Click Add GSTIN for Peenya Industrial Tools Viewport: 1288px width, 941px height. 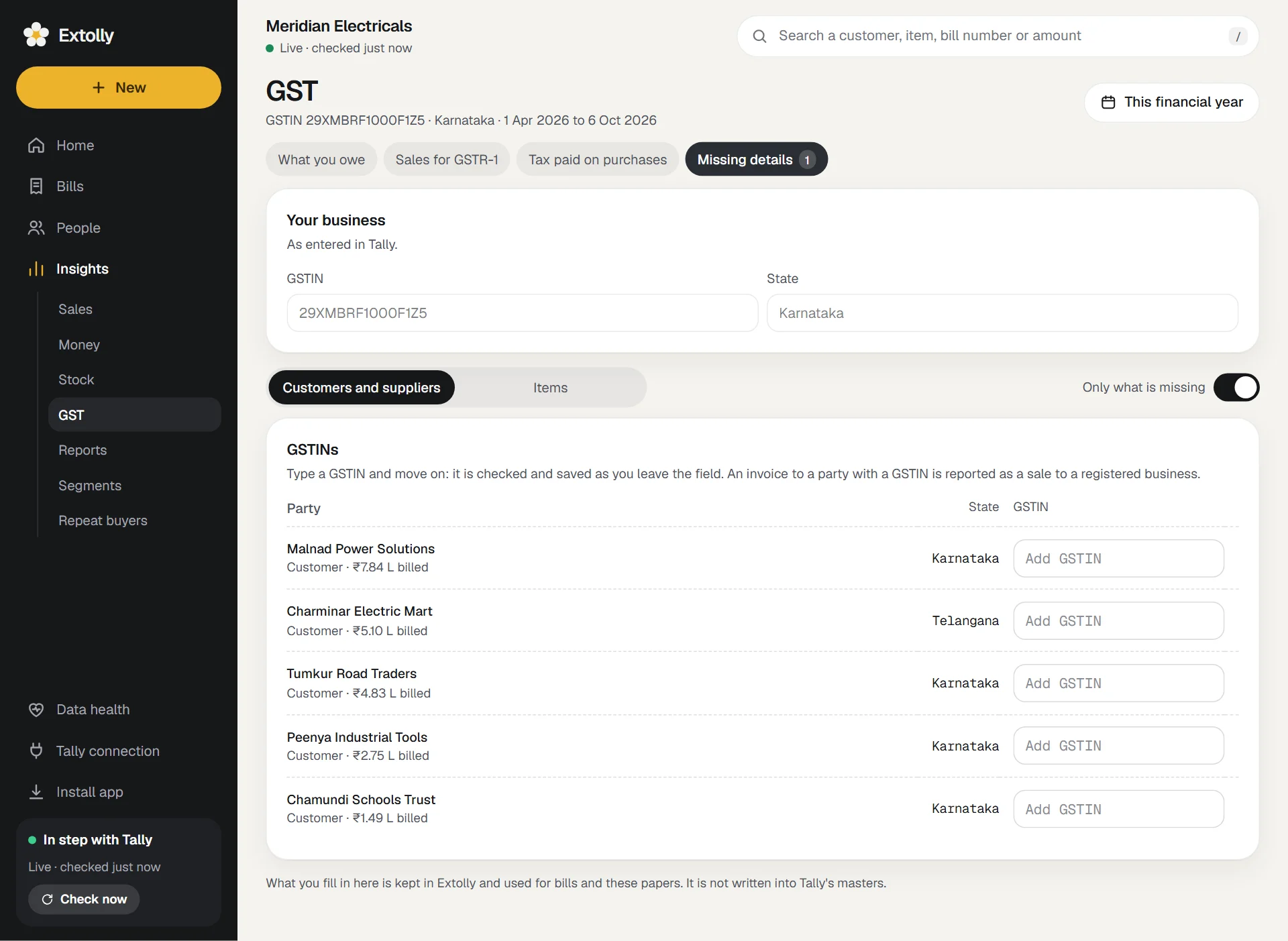point(1118,746)
